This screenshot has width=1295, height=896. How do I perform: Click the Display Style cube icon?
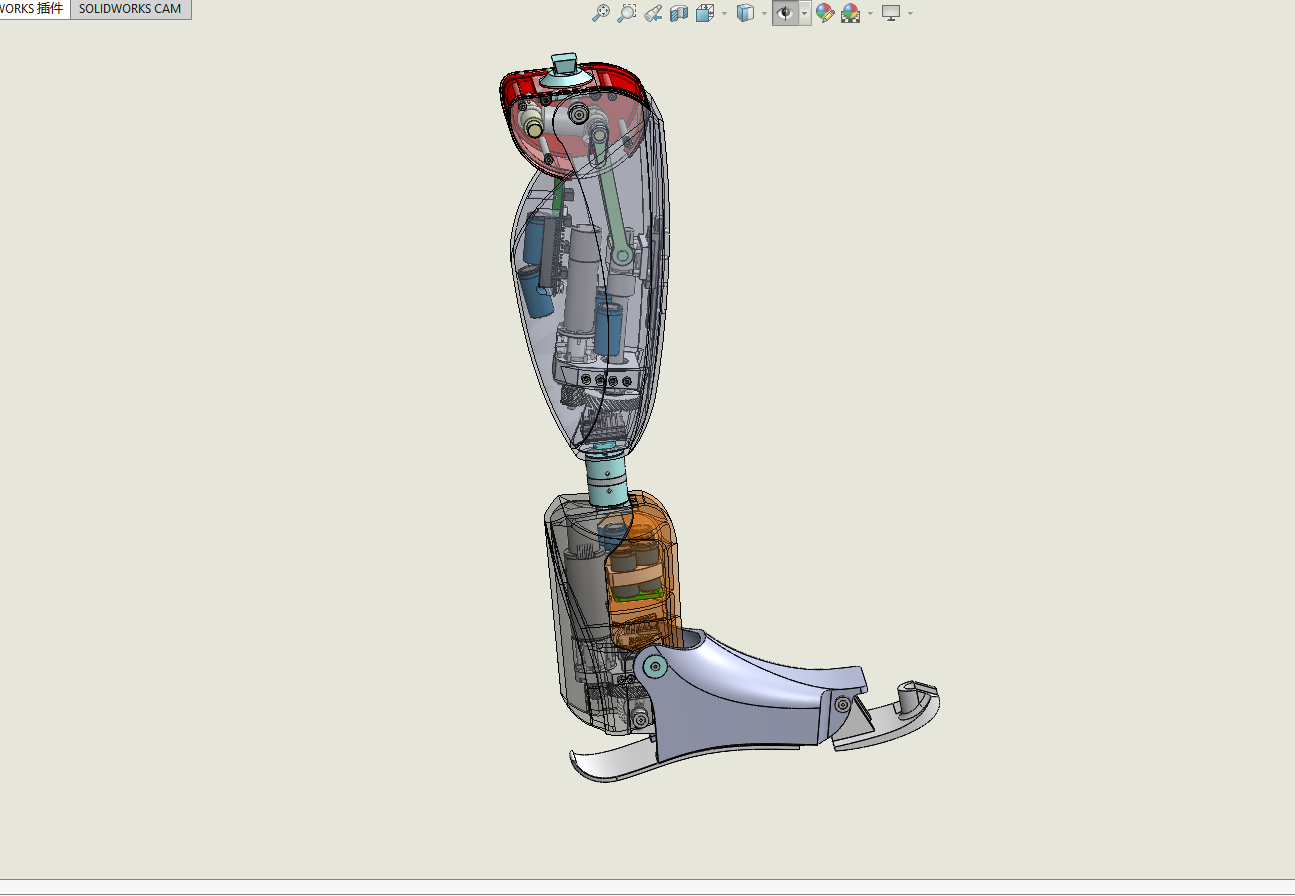click(x=745, y=13)
